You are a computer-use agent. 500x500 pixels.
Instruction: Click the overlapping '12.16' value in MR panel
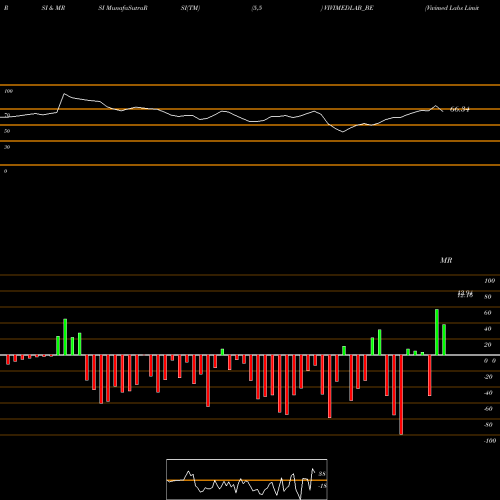(x=465, y=295)
